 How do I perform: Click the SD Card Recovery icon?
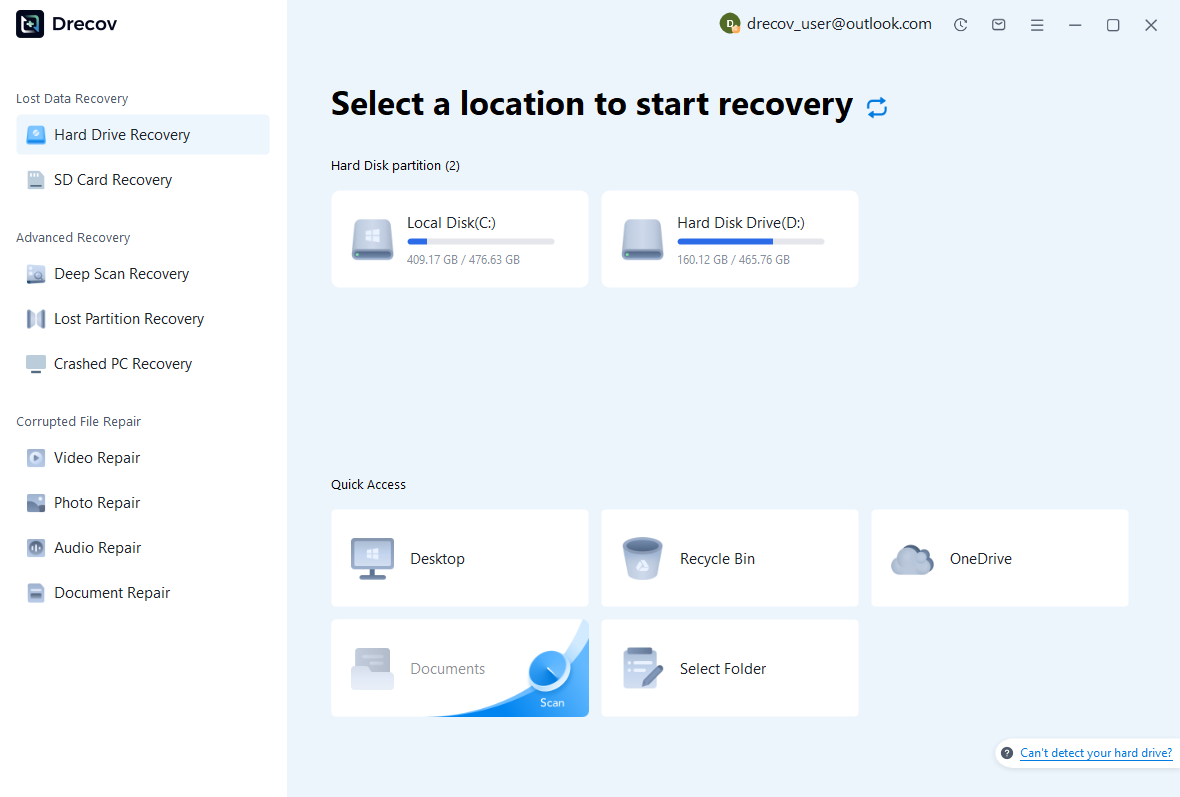(x=35, y=180)
